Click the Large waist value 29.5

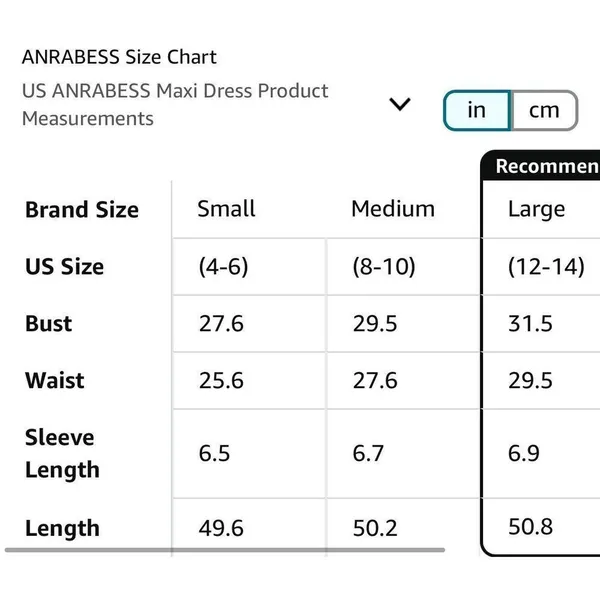530,381
